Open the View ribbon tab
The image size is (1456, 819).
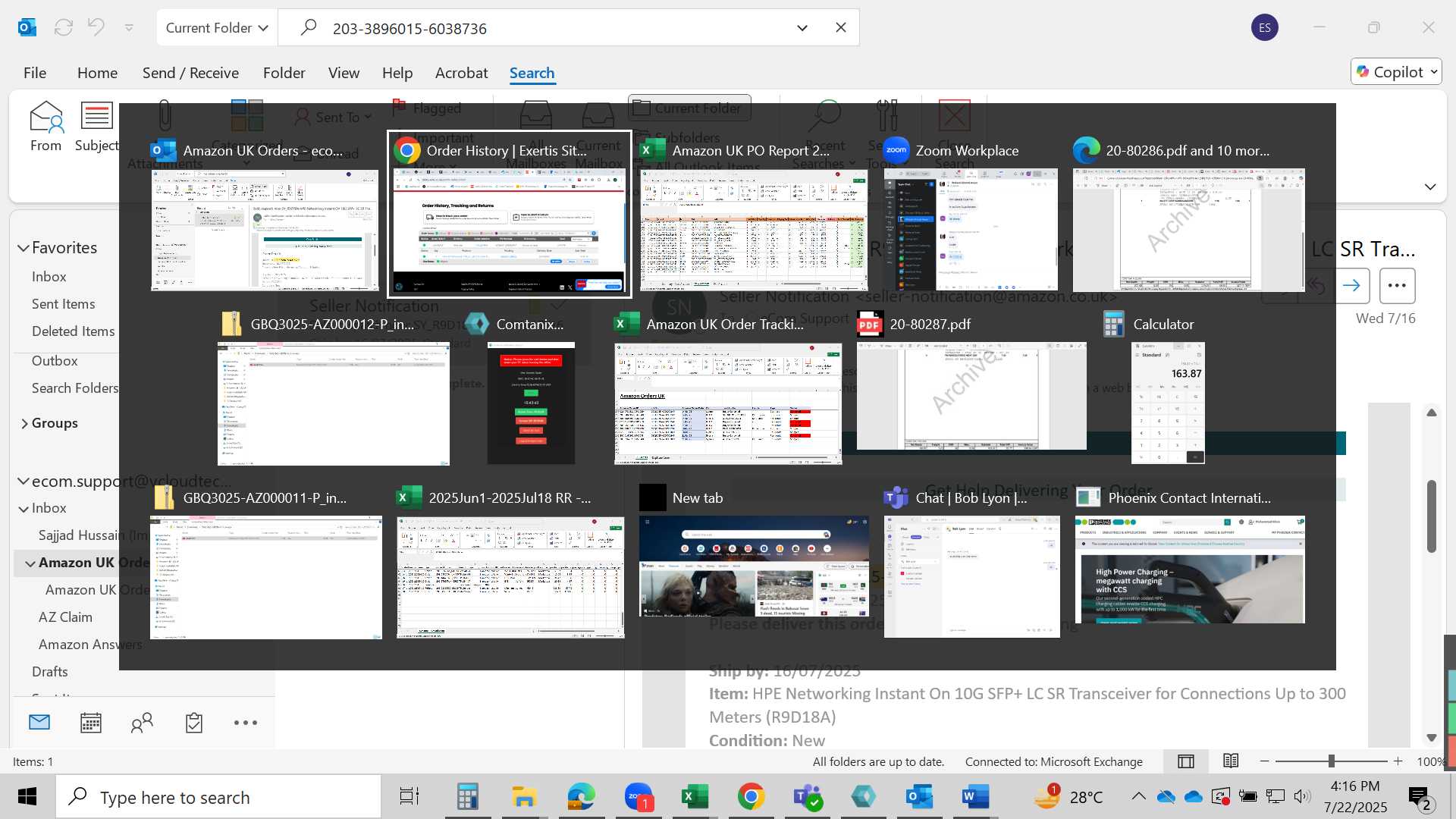[344, 73]
